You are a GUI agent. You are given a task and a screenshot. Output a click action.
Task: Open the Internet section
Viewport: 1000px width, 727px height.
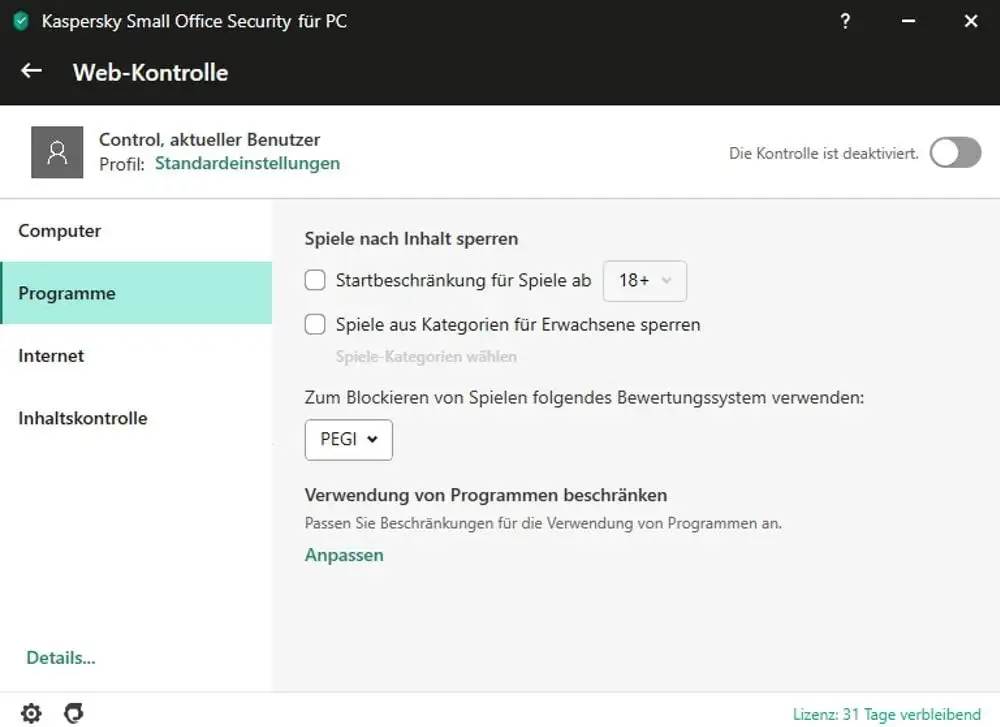(51, 356)
